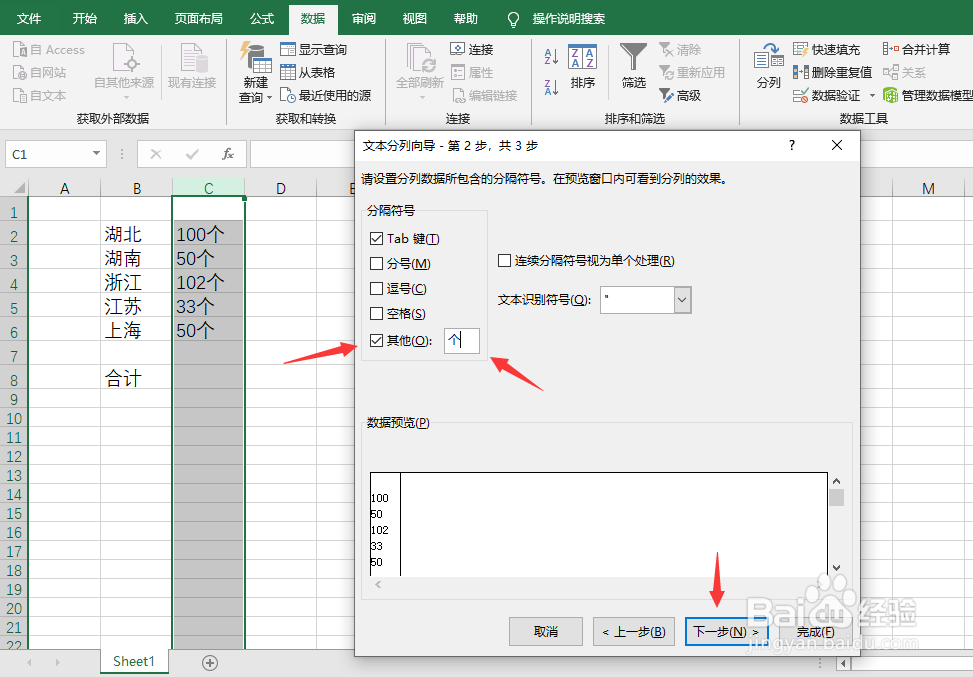Viewport: 973px width, 677px height.
Task: Expand the Data Validation (数据验证) dropdown arrow
Action: (872, 96)
